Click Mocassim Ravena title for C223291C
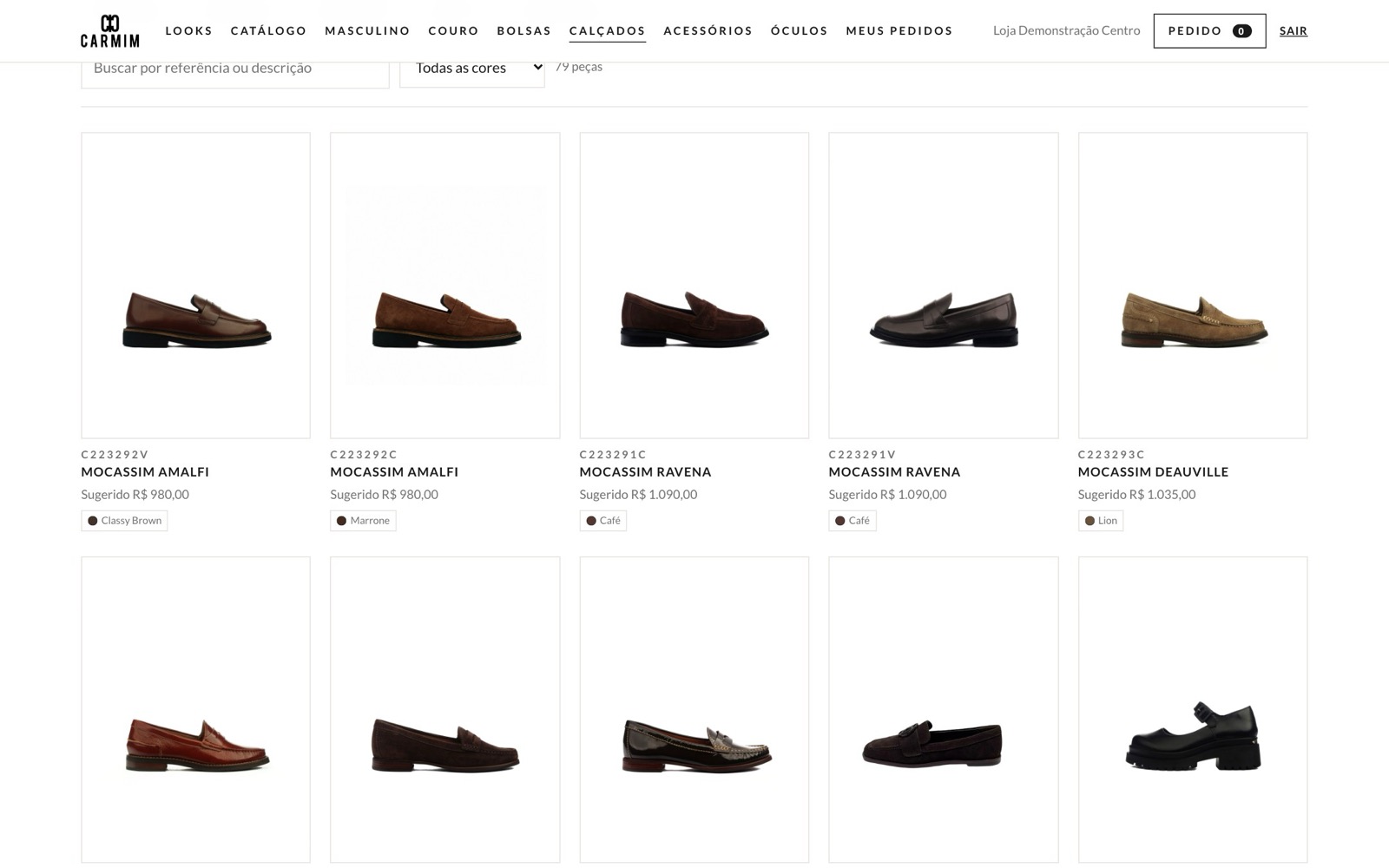Image resolution: width=1389 pixels, height=868 pixels. point(645,472)
